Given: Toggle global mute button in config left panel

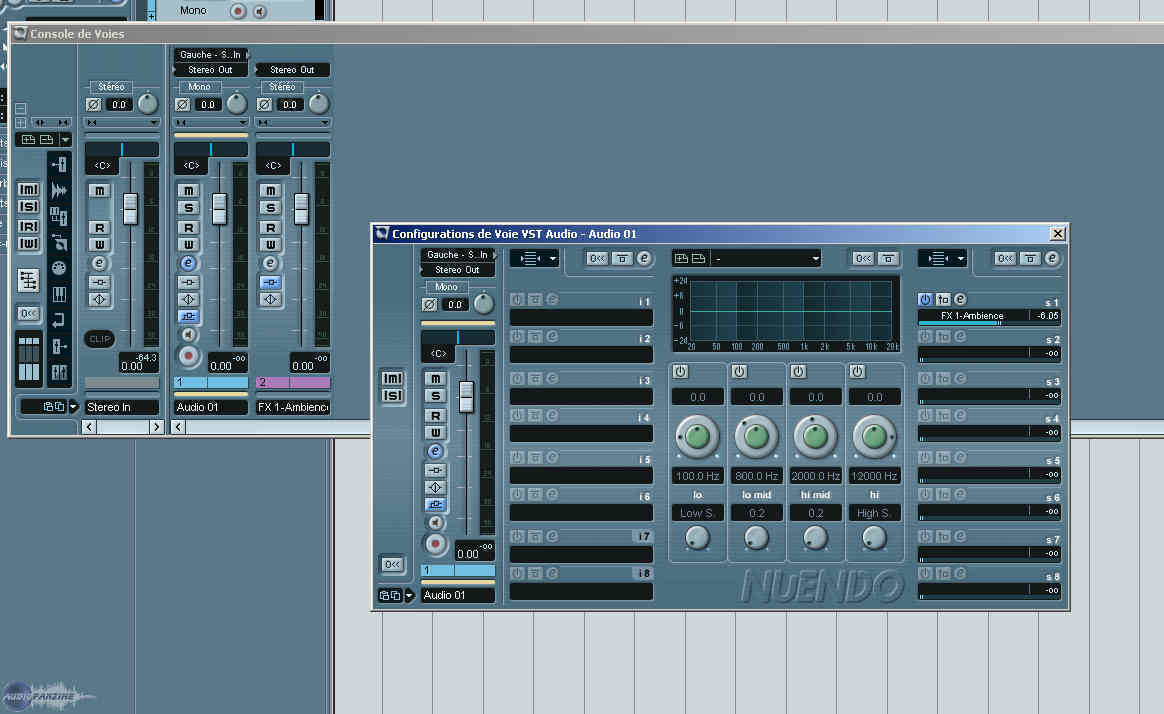Looking at the screenshot, I should [x=392, y=378].
